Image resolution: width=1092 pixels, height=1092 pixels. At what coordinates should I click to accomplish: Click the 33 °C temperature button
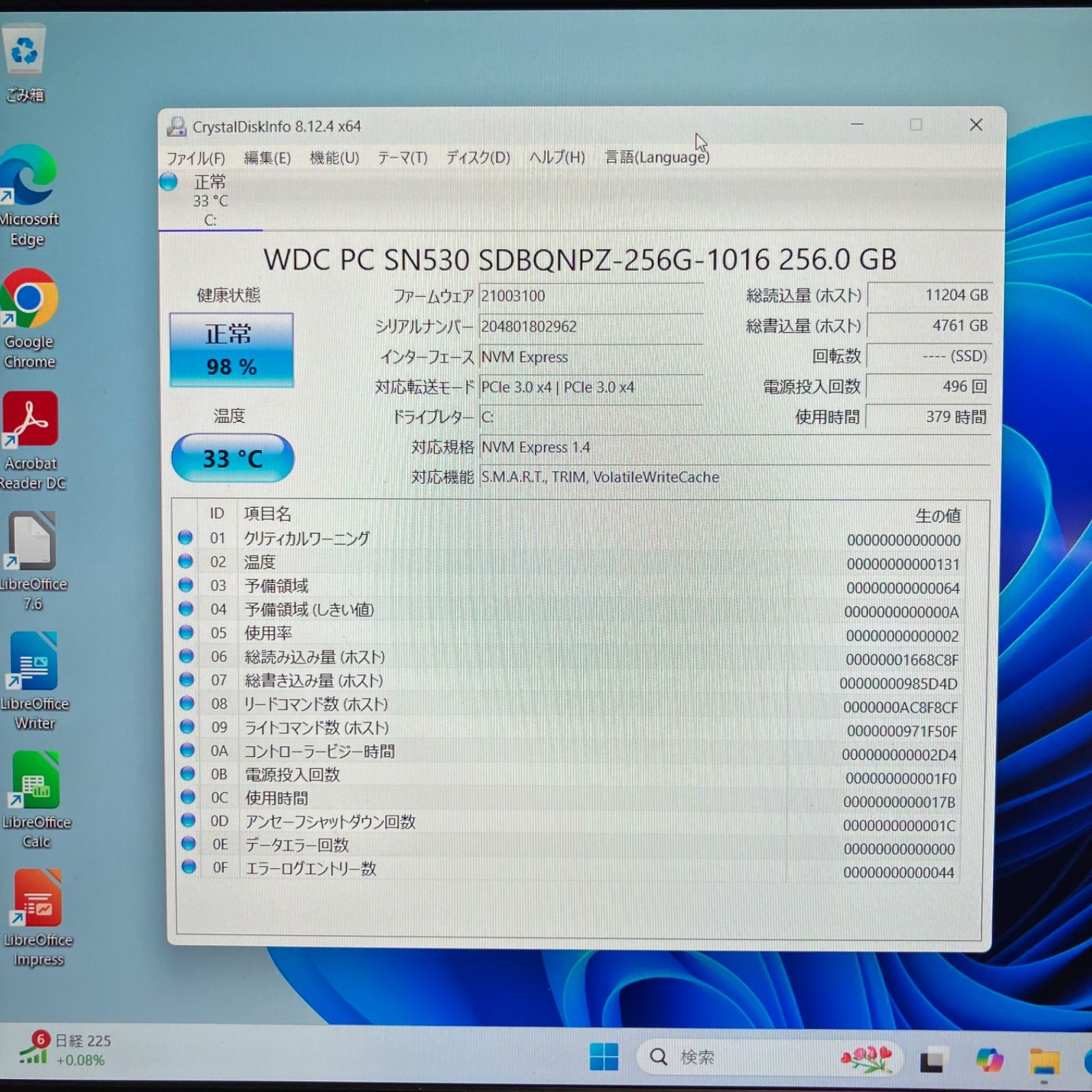(233, 458)
